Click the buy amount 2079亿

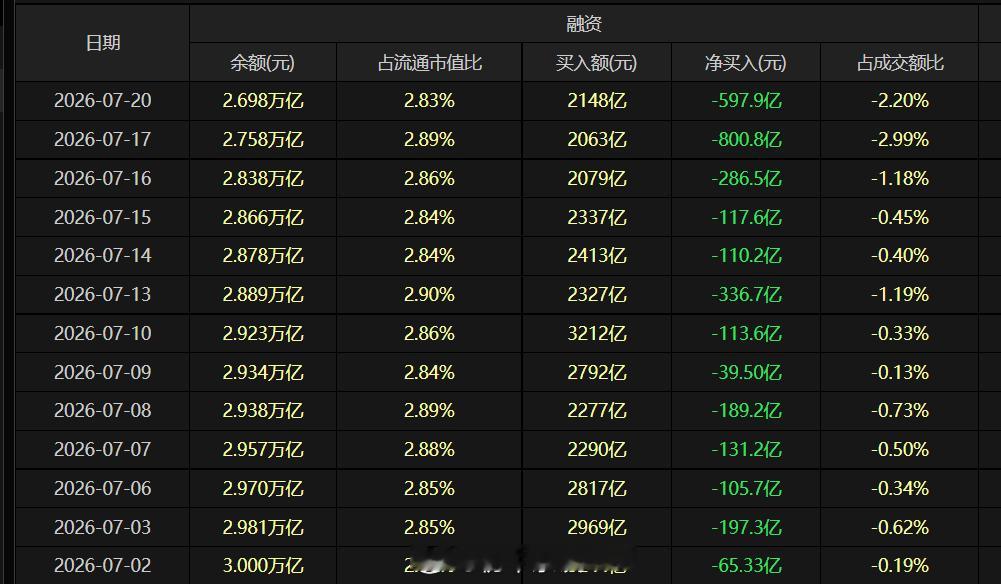coord(596,178)
